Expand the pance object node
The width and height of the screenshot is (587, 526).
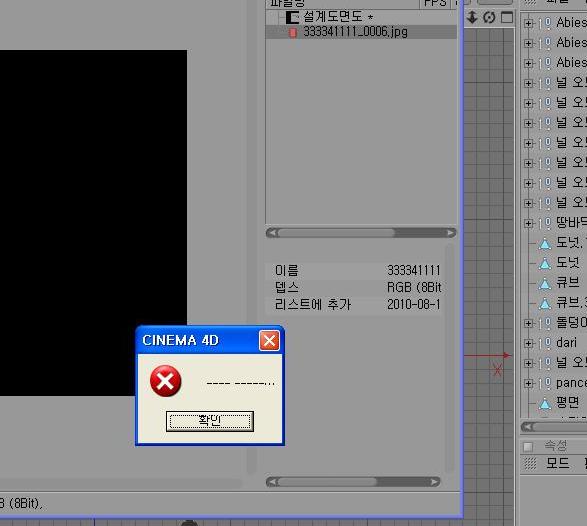click(528, 383)
